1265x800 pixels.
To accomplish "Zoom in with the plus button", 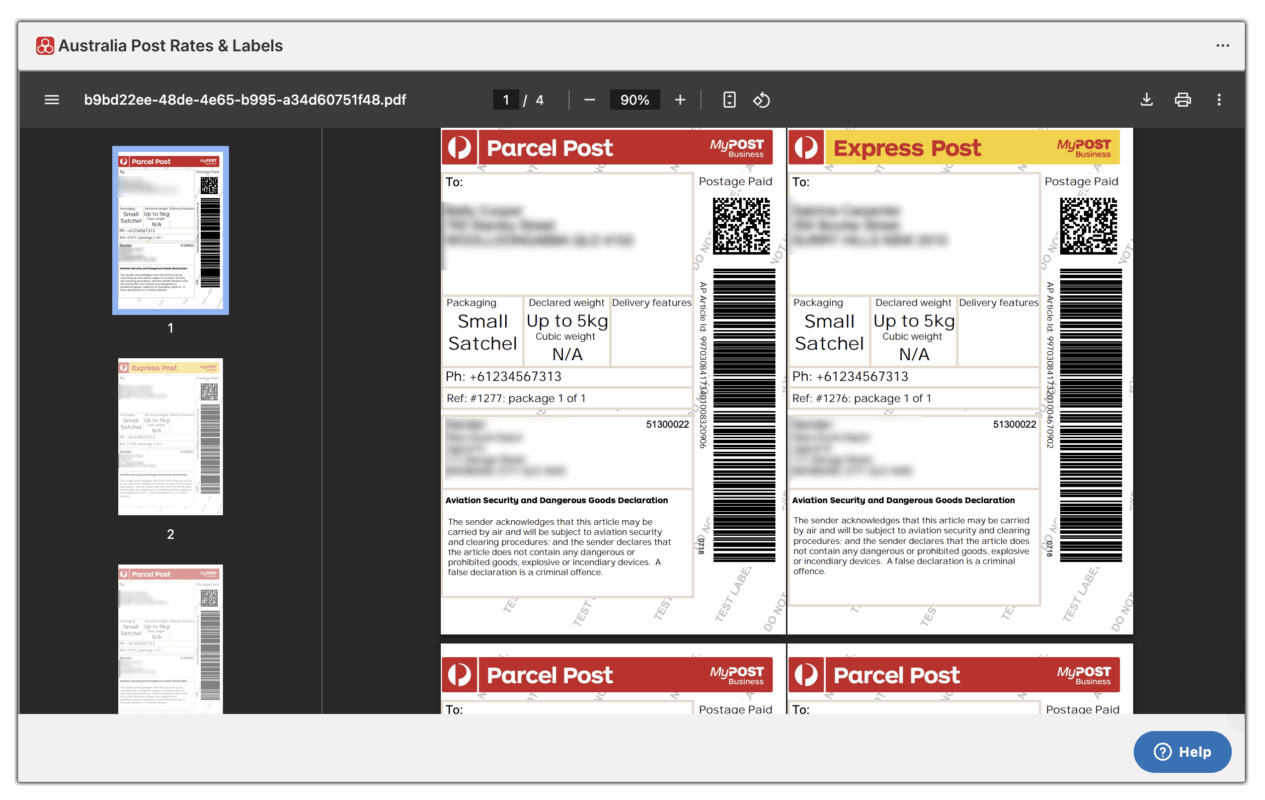I will 680,100.
